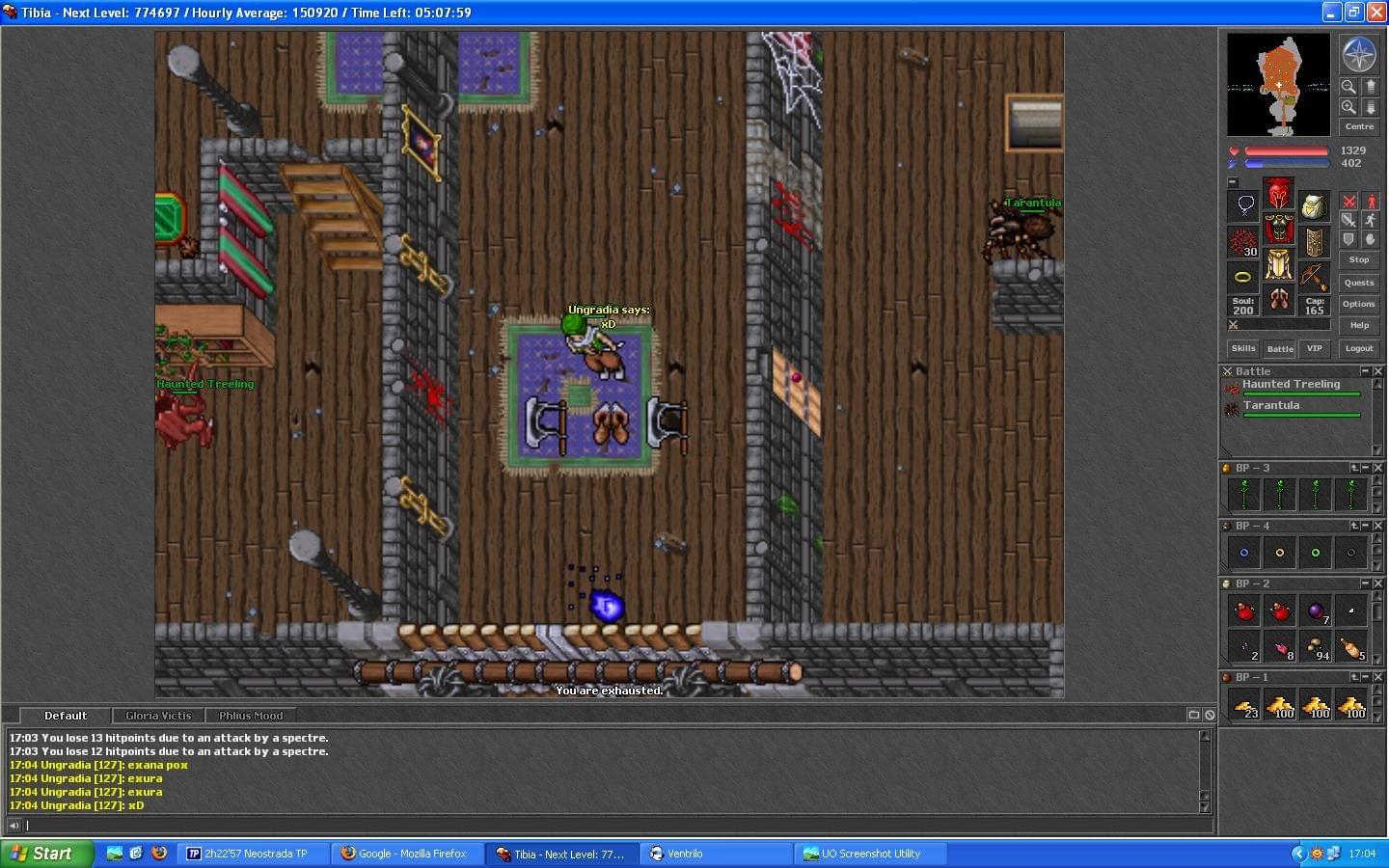
Task: Click the blue ring in BP – 4
Action: 1244,553
